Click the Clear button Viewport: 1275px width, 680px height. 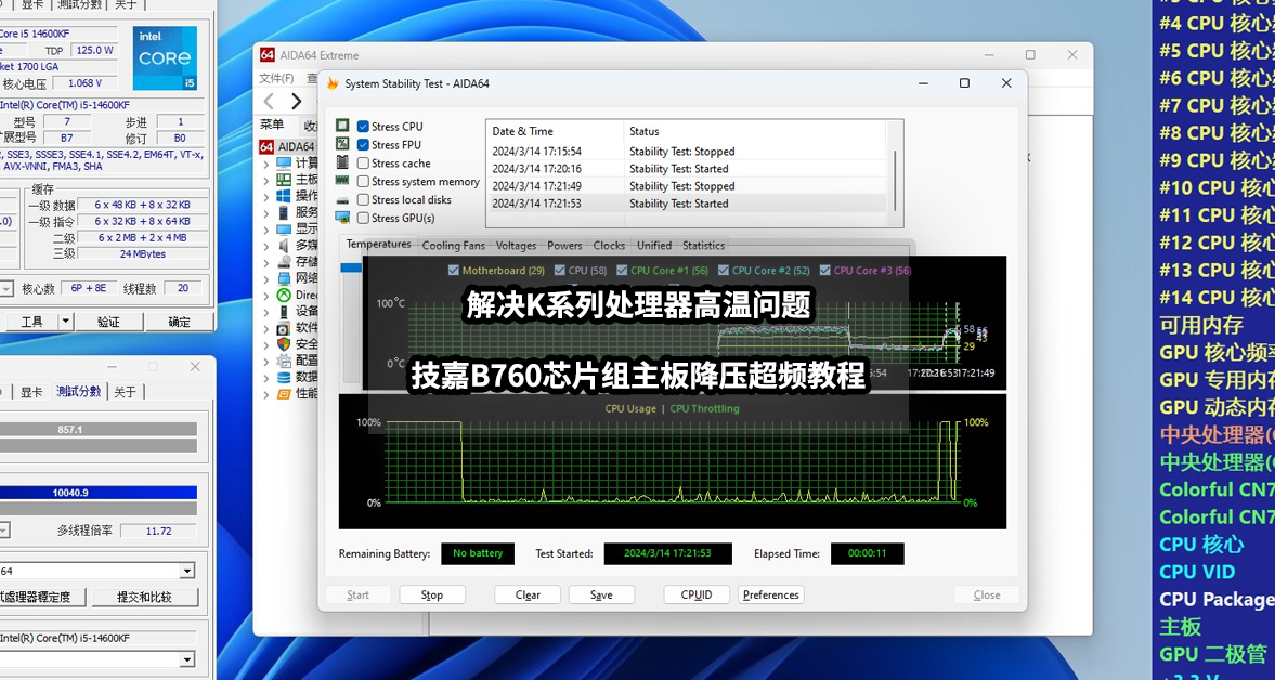(x=528, y=595)
